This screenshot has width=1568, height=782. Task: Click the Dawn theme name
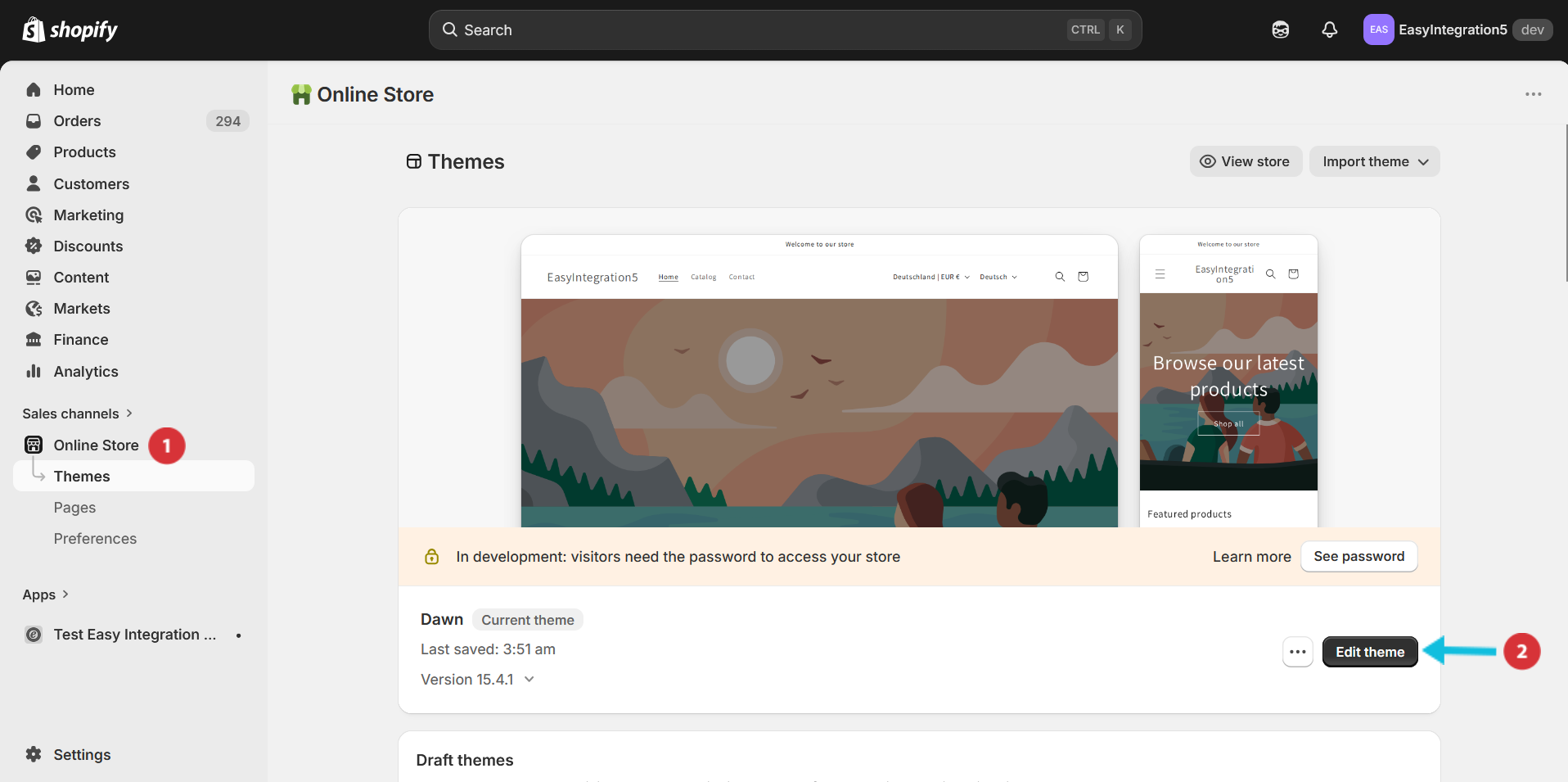coord(442,620)
